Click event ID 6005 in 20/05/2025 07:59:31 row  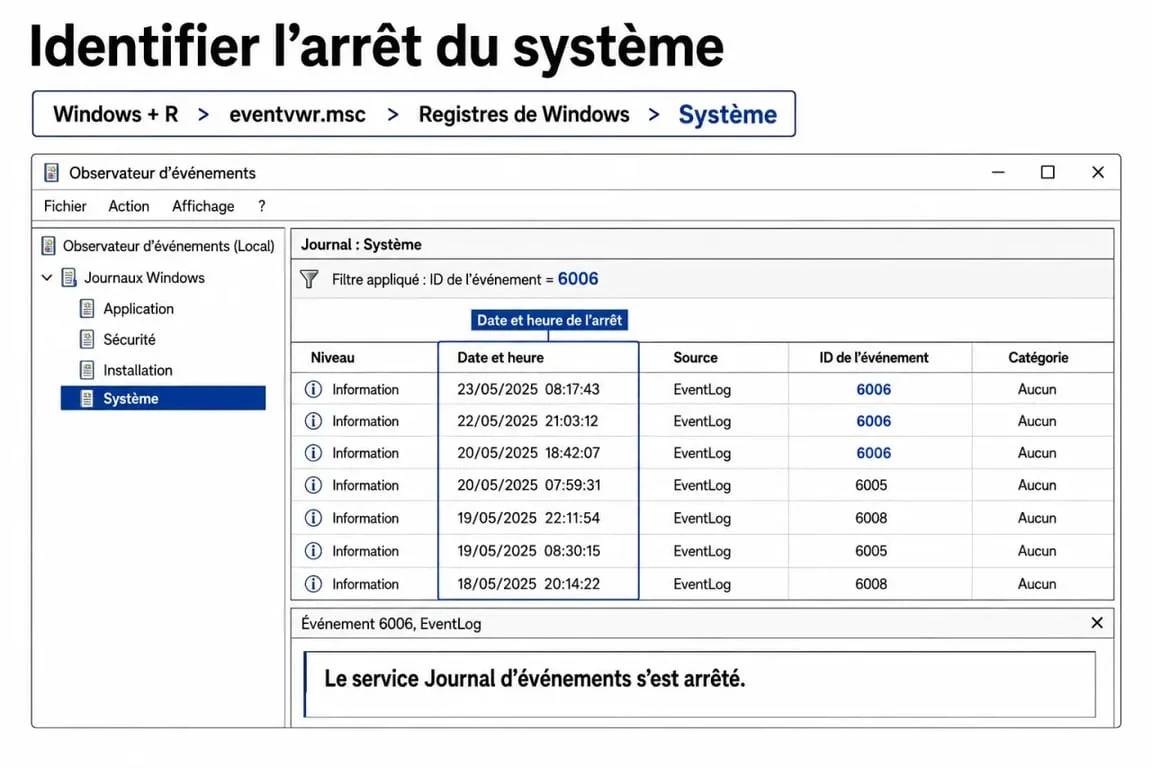[x=871, y=485]
